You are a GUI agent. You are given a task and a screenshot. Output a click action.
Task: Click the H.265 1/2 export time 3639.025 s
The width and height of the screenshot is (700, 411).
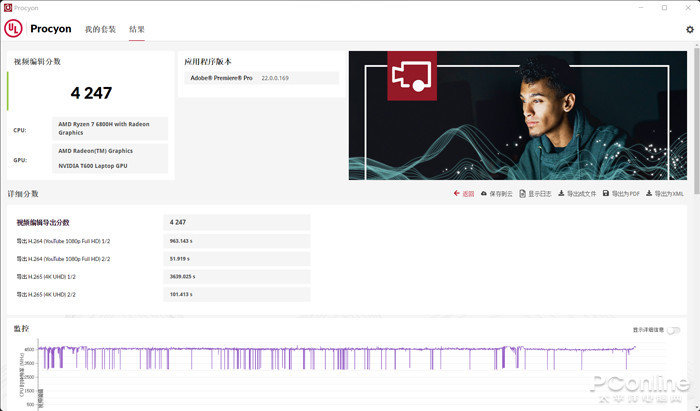(x=237, y=277)
